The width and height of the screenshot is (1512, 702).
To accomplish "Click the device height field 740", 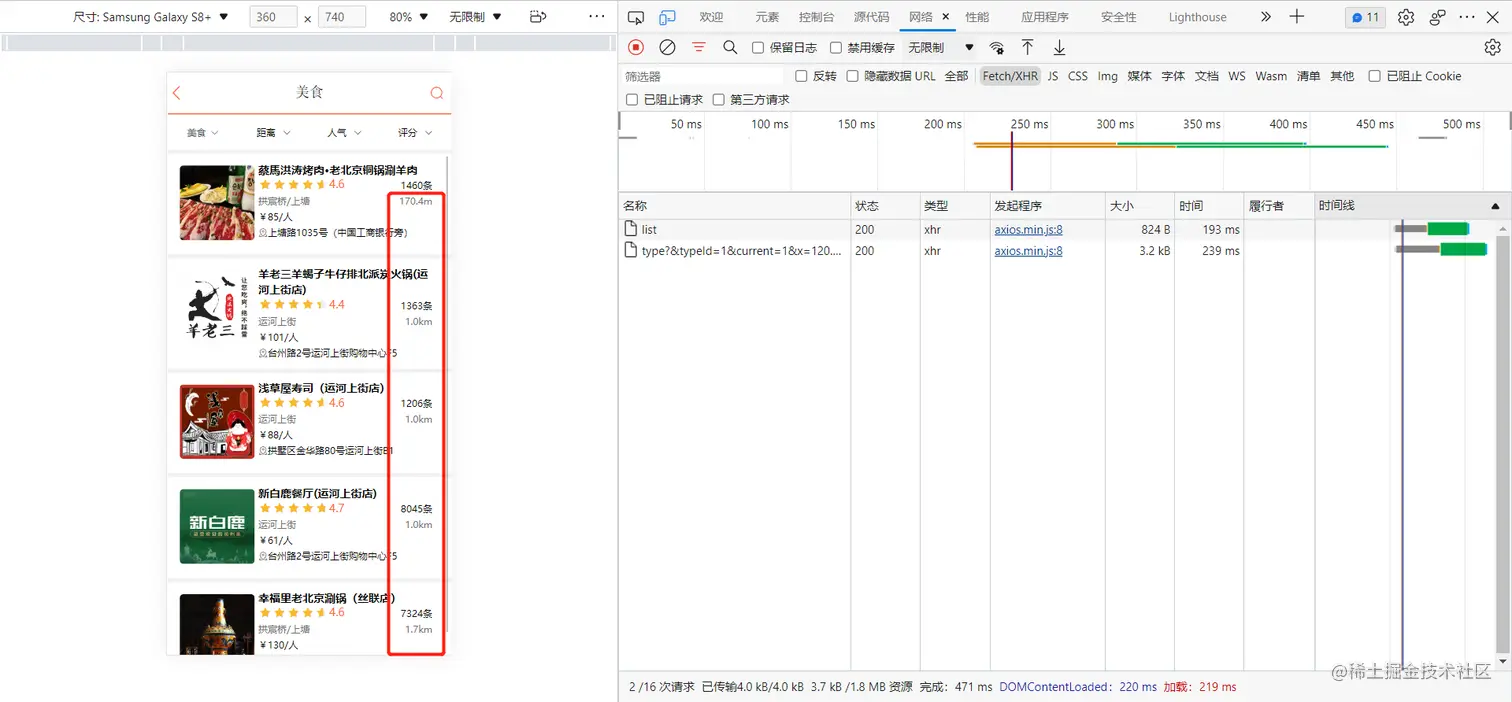I will [342, 17].
